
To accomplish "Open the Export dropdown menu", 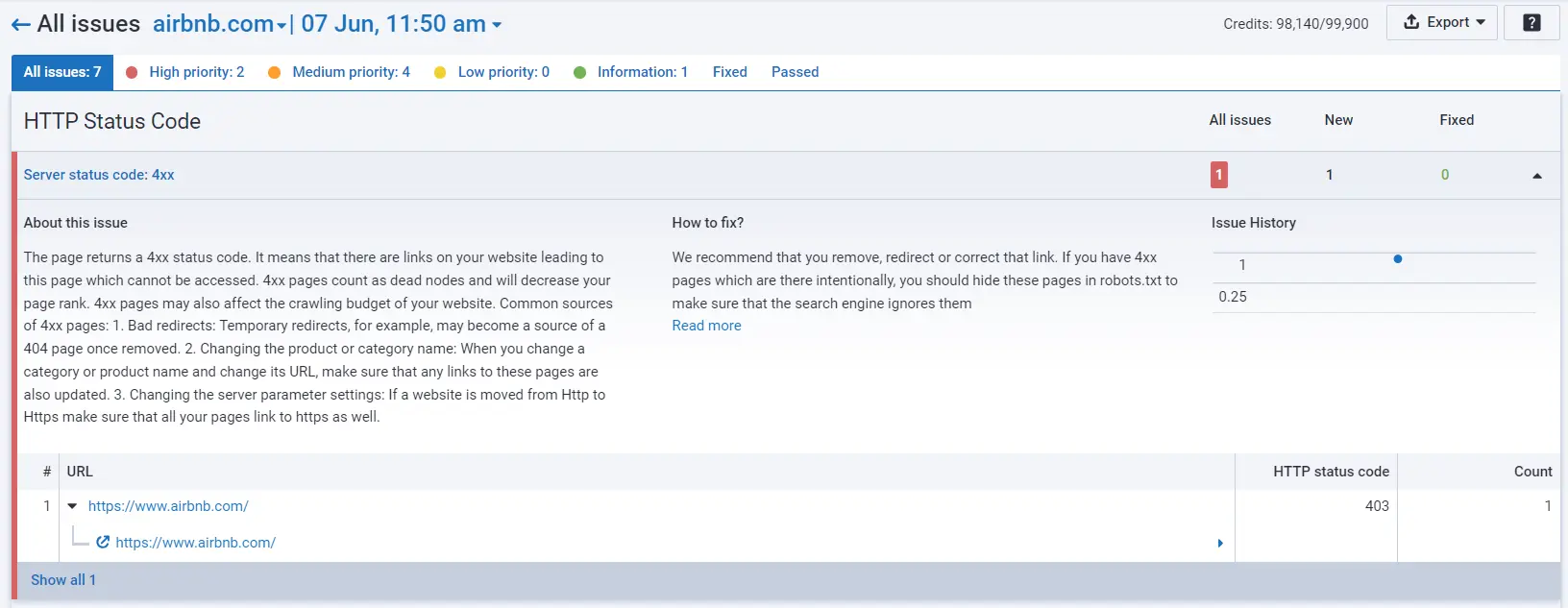I will (1441, 23).
